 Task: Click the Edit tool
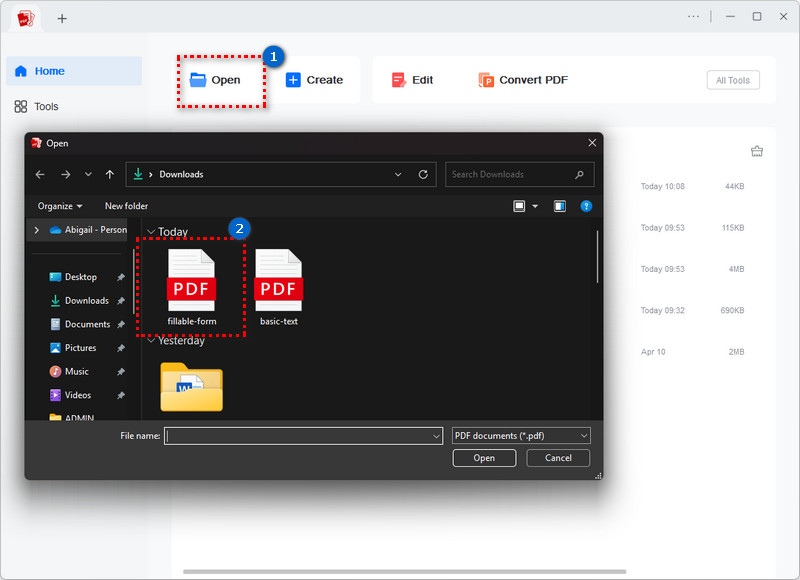pos(412,80)
